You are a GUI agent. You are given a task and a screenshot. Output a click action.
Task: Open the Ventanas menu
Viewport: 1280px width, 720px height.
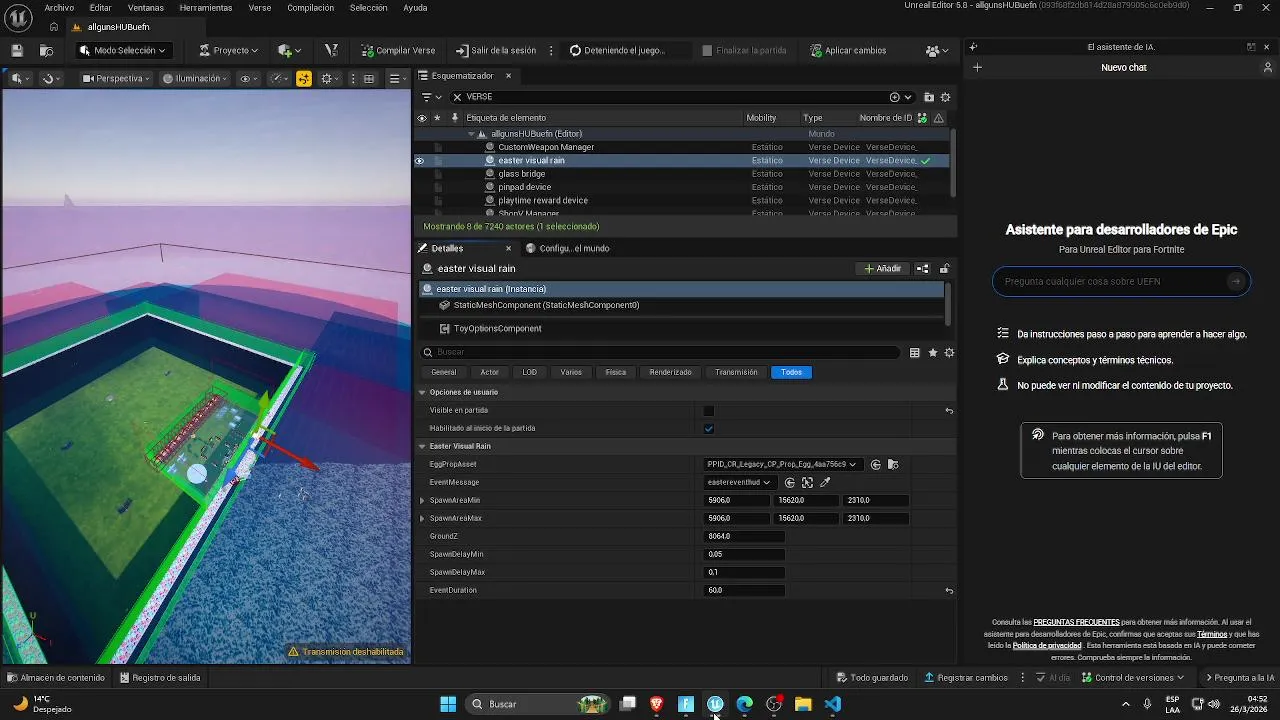tap(146, 7)
